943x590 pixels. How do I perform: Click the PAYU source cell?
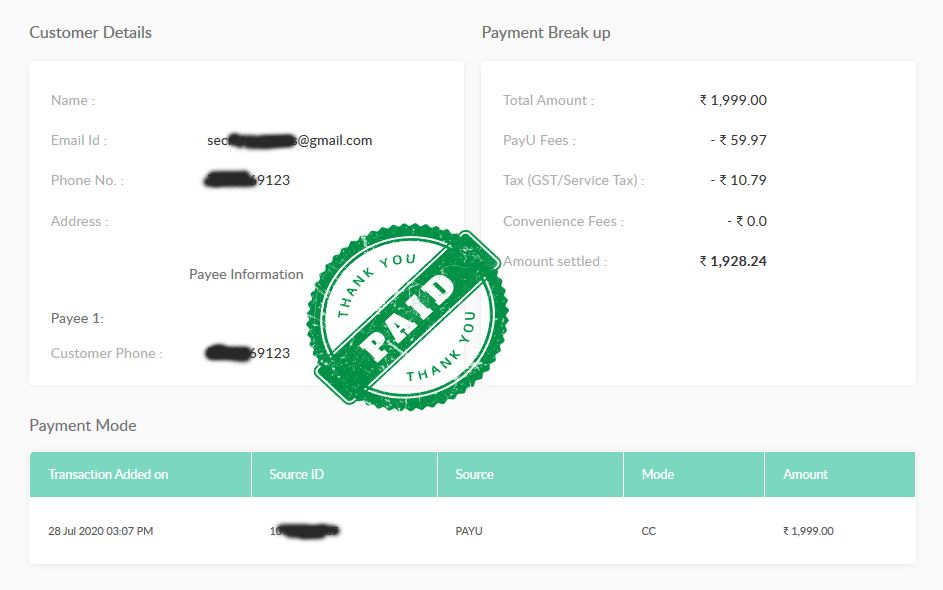click(469, 531)
